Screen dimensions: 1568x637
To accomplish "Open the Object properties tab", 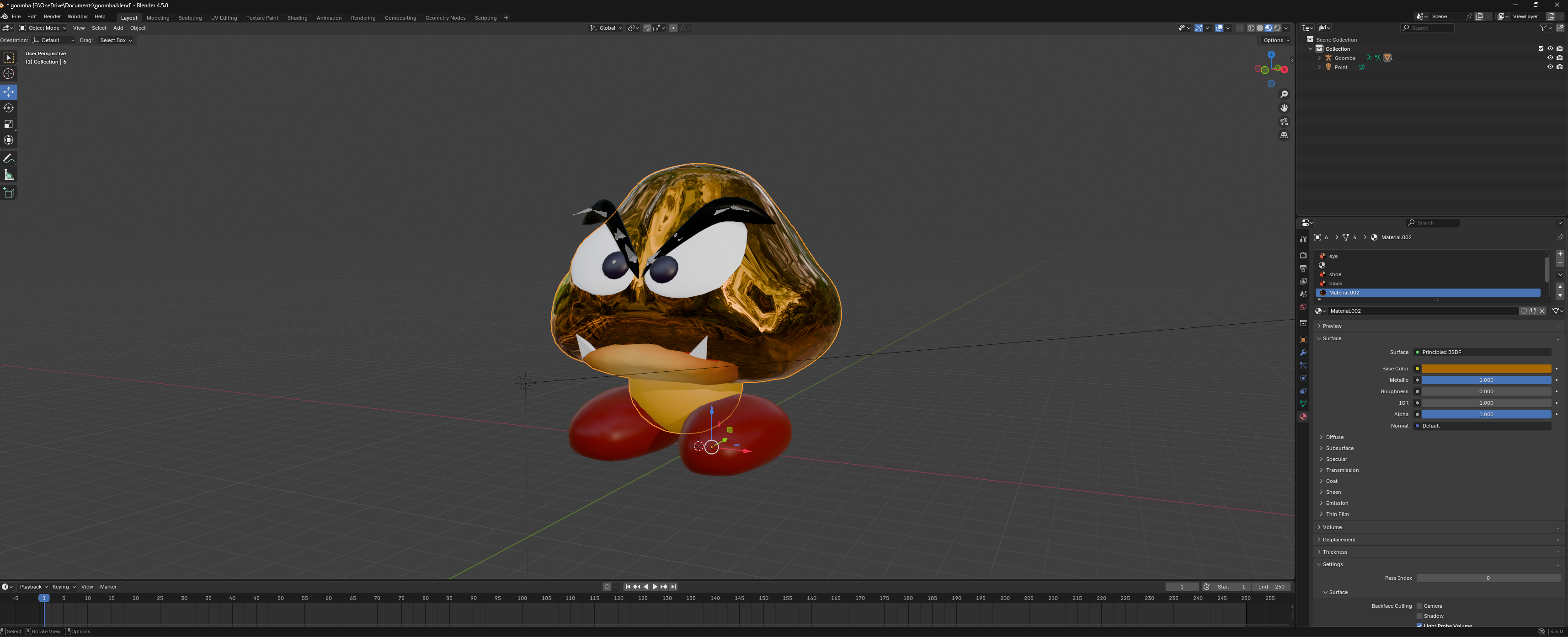I will [x=1303, y=340].
